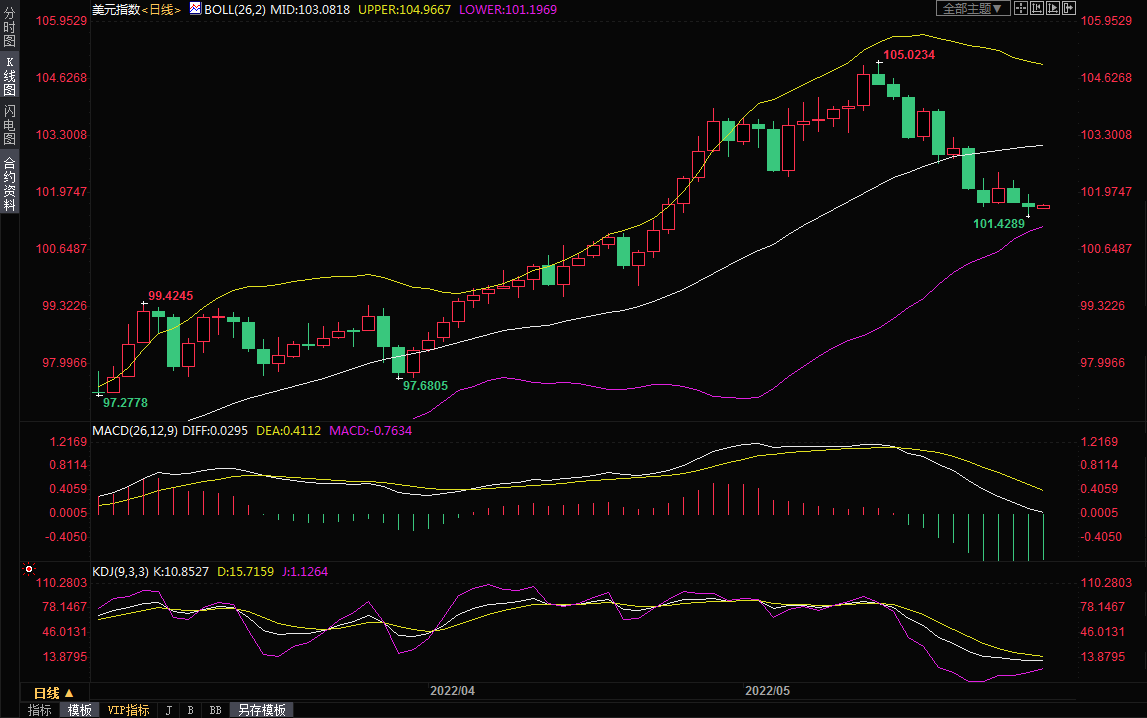Click the rightmost export-arrow chart icon
1147x718 pixels.
pyautogui.click(x=1068, y=8)
